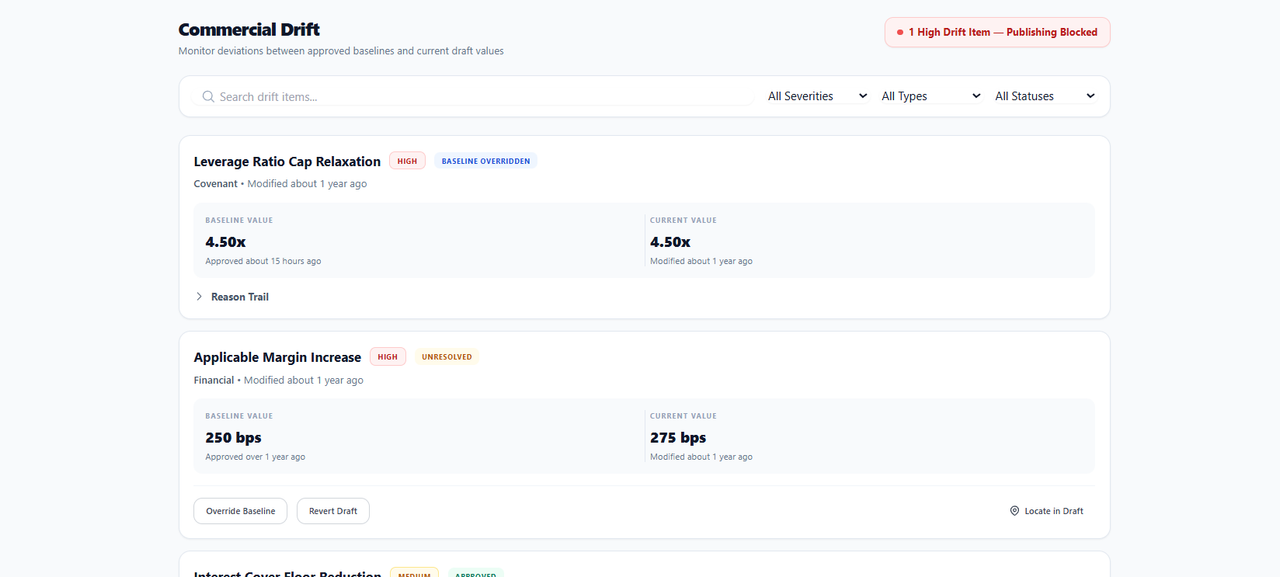Open the All Statuses dropdown
This screenshot has width=1280, height=577.
[1045, 96]
